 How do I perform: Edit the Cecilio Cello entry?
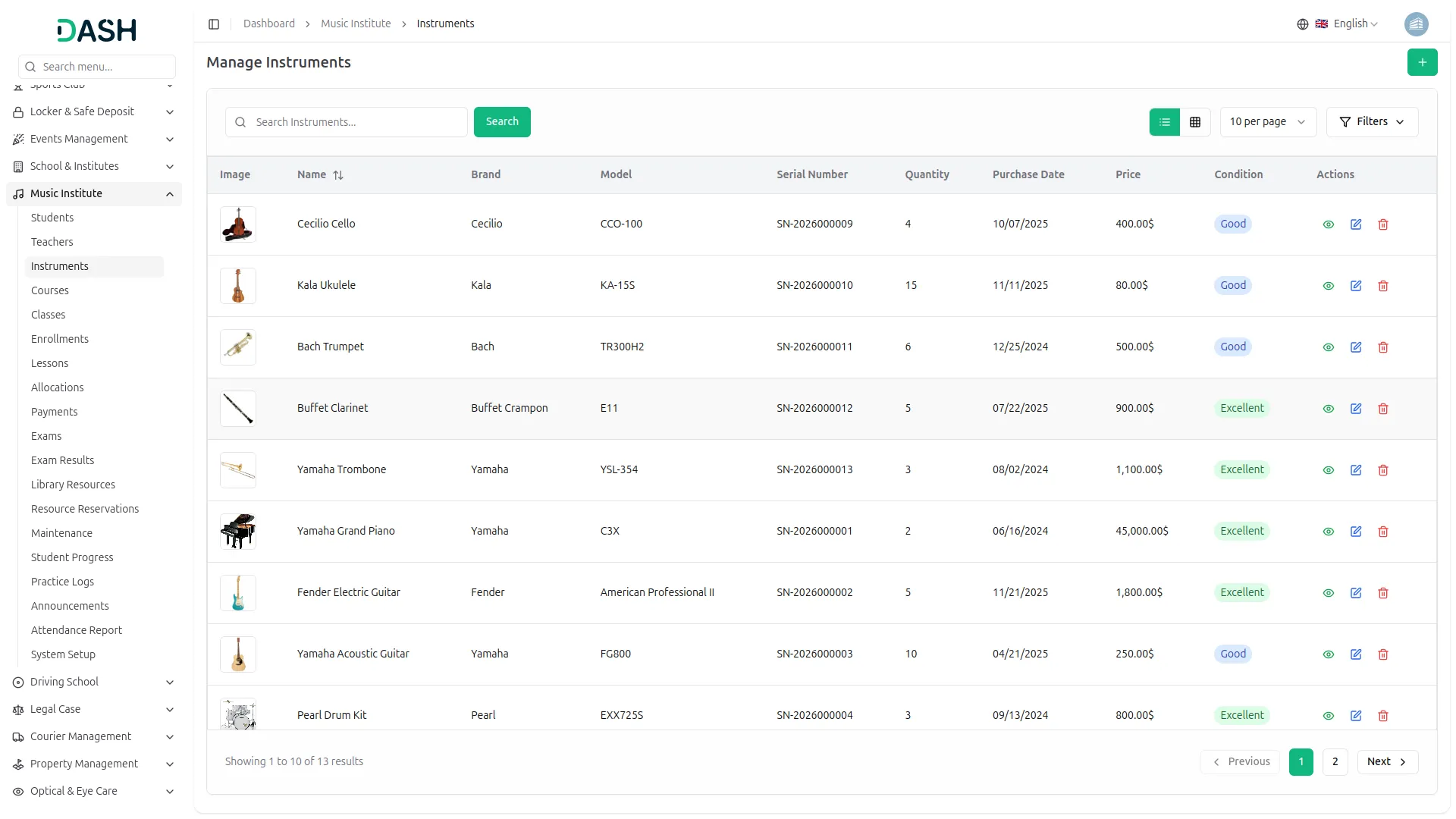coord(1356,224)
